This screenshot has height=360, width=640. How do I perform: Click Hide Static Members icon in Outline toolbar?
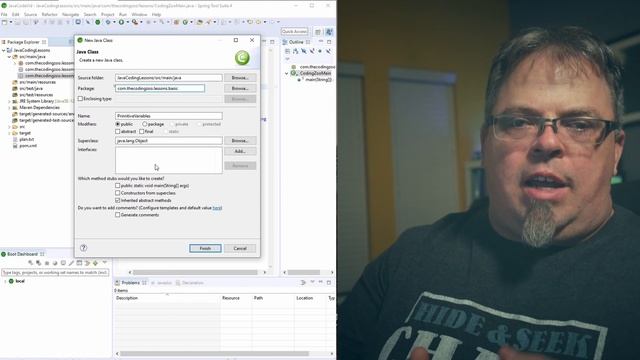tap(312, 51)
